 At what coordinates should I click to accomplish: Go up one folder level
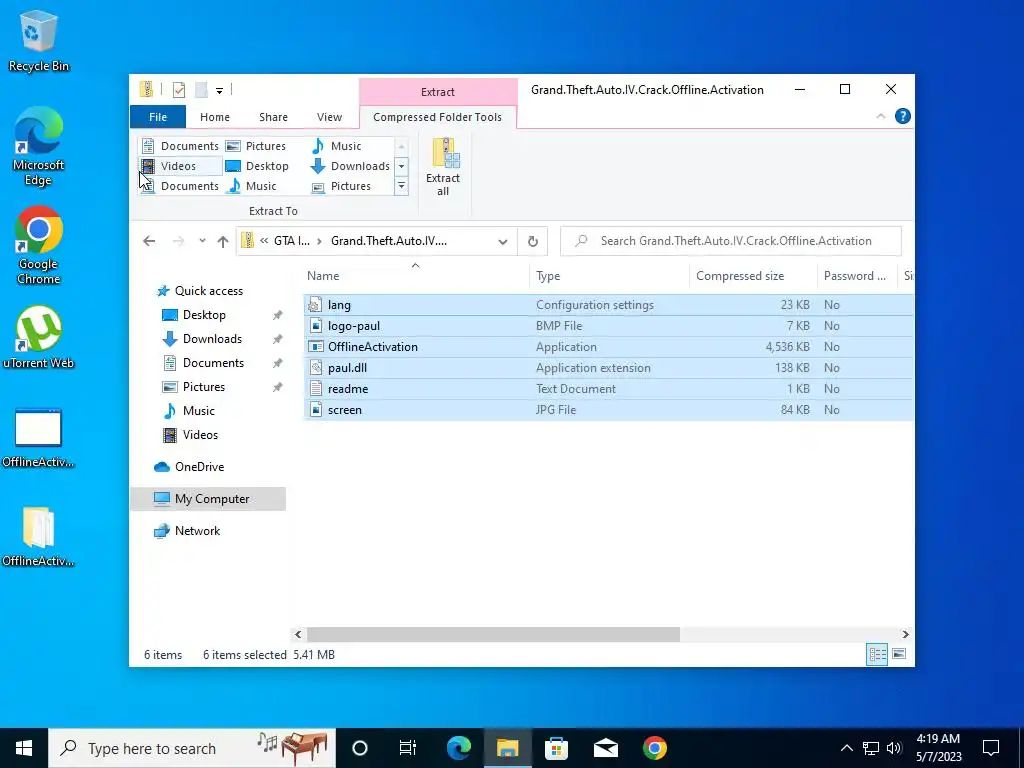pyautogui.click(x=223, y=241)
